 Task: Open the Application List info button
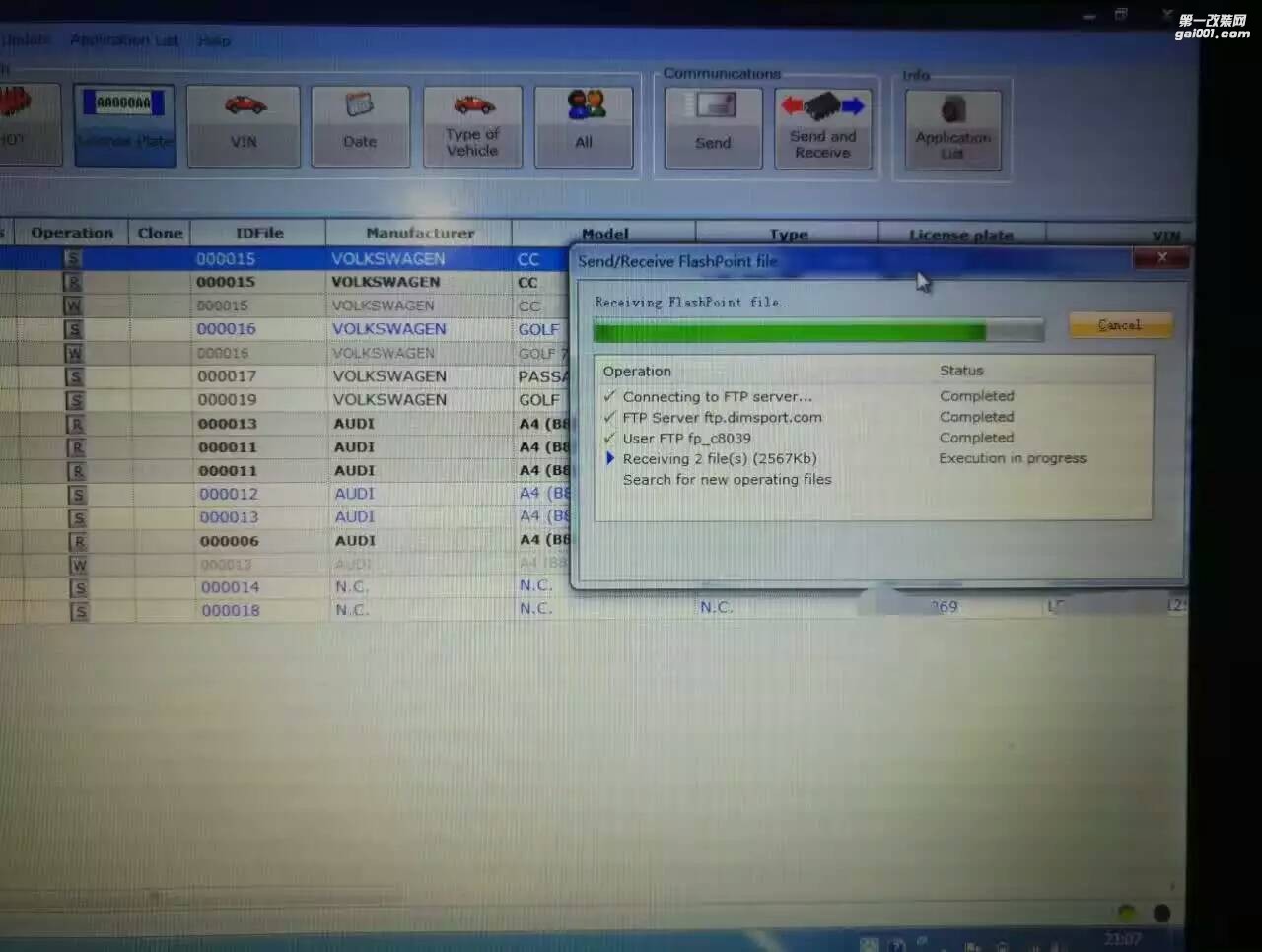click(952, 129)
